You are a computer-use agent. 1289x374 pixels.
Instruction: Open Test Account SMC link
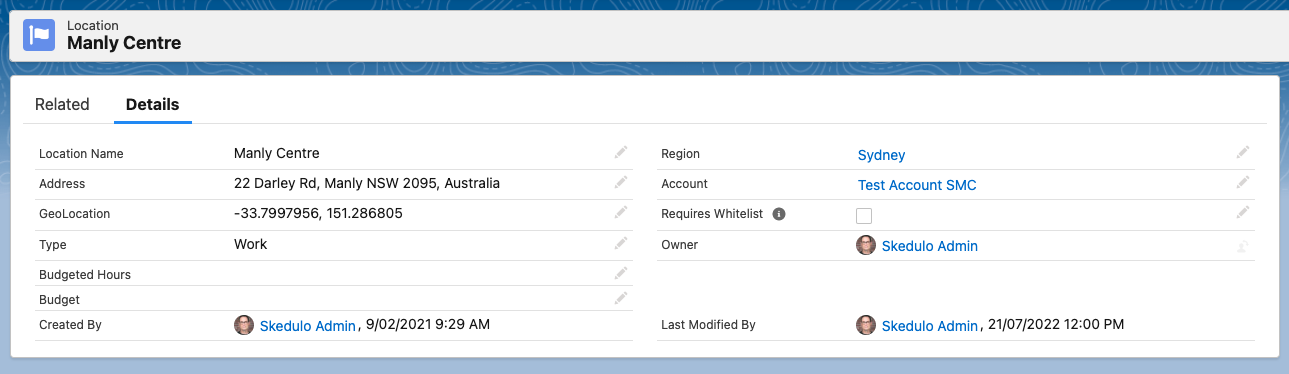point(917,185)
